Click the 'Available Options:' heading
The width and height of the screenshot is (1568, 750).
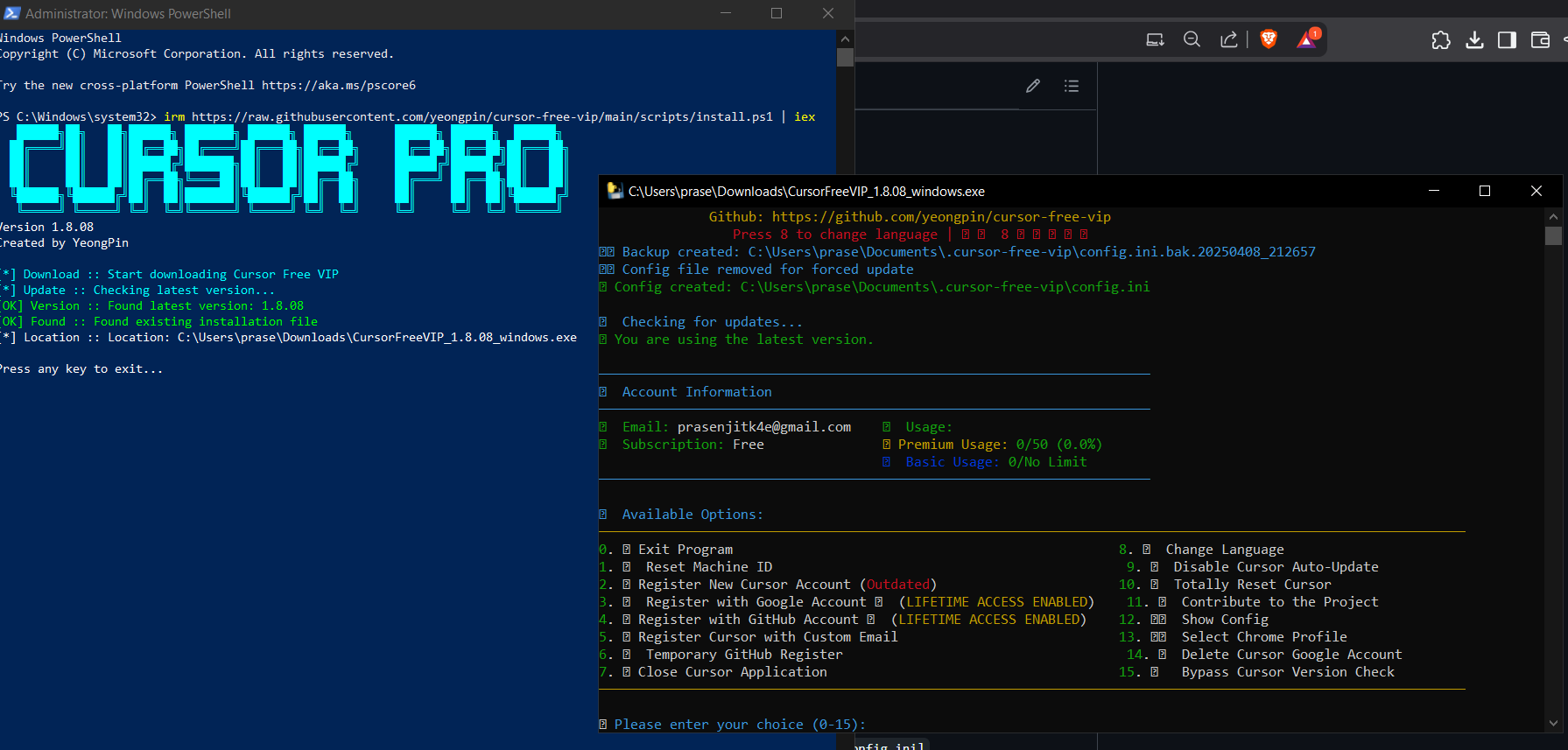click(x=693, y=515)
